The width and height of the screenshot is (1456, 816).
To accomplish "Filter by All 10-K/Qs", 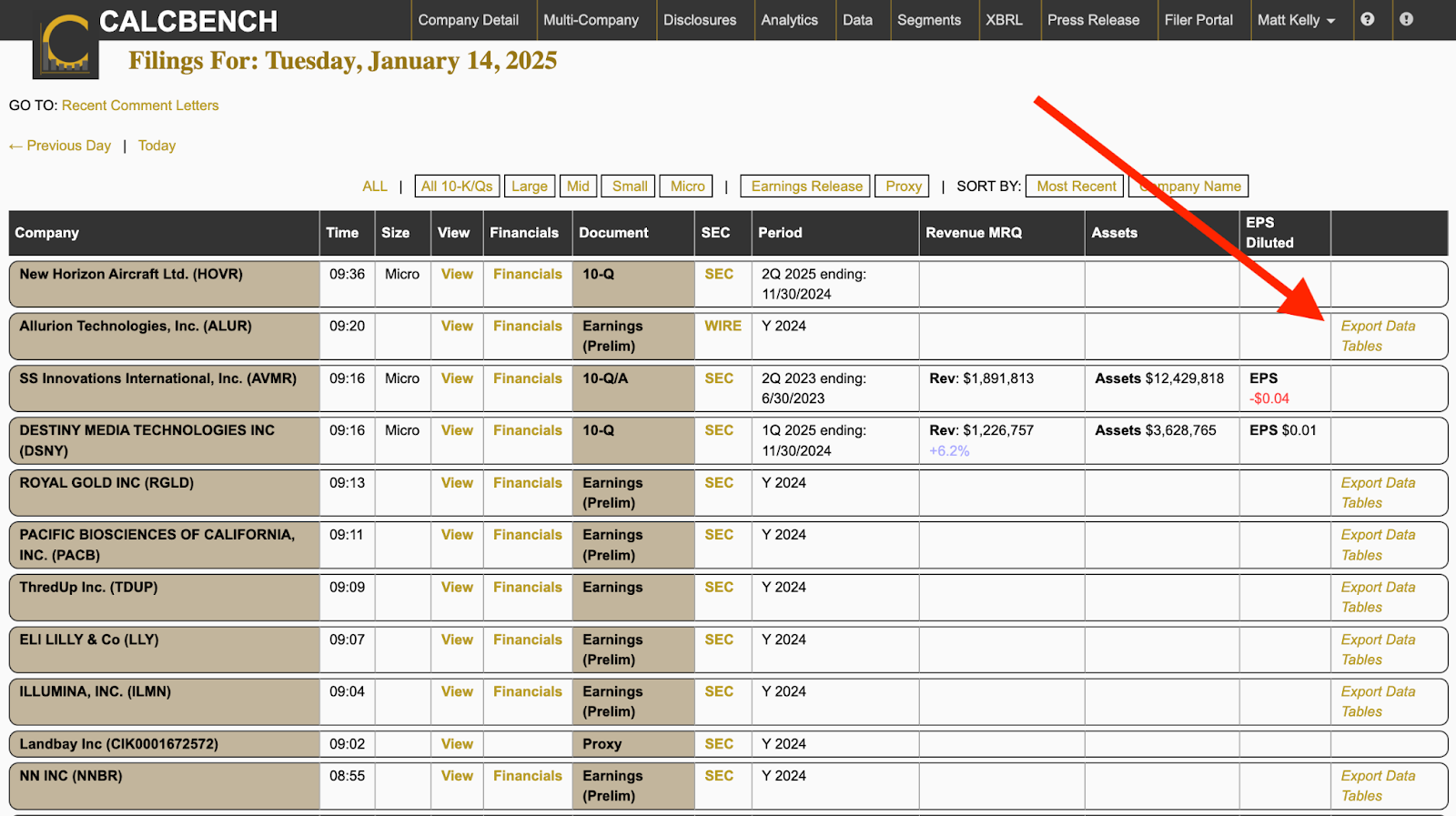I will click(457, 186).
